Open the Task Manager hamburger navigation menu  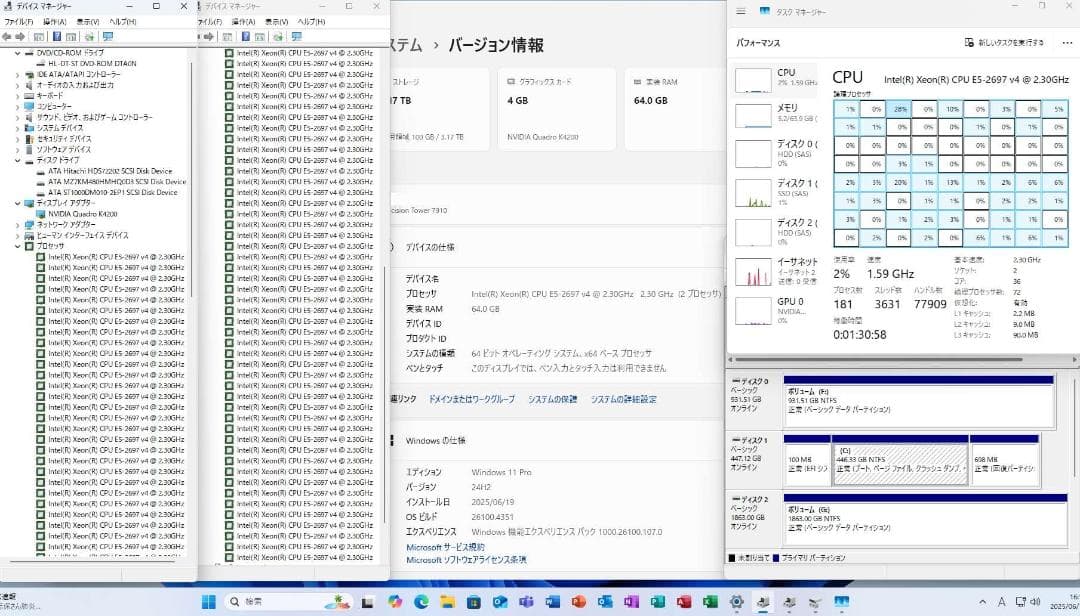(x=741, y=11)
